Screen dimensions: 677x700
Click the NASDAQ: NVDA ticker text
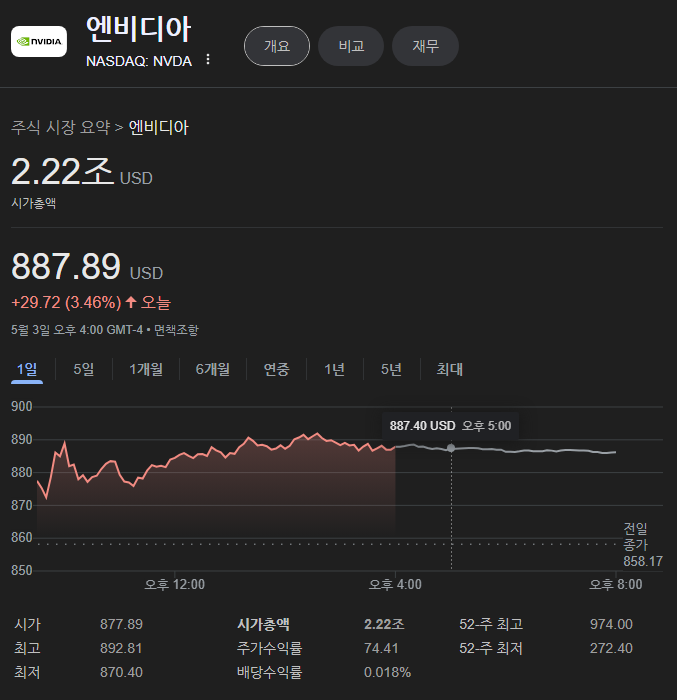(x=139, y=61)
